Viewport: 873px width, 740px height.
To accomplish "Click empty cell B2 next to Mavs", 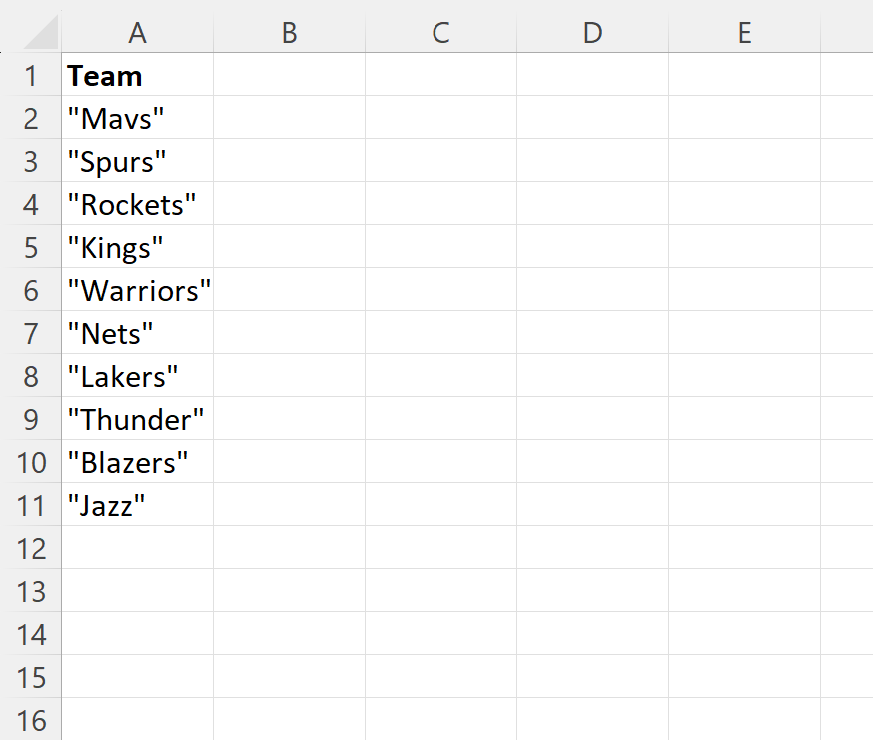I will pyautogui.click(x=290, y=118).
